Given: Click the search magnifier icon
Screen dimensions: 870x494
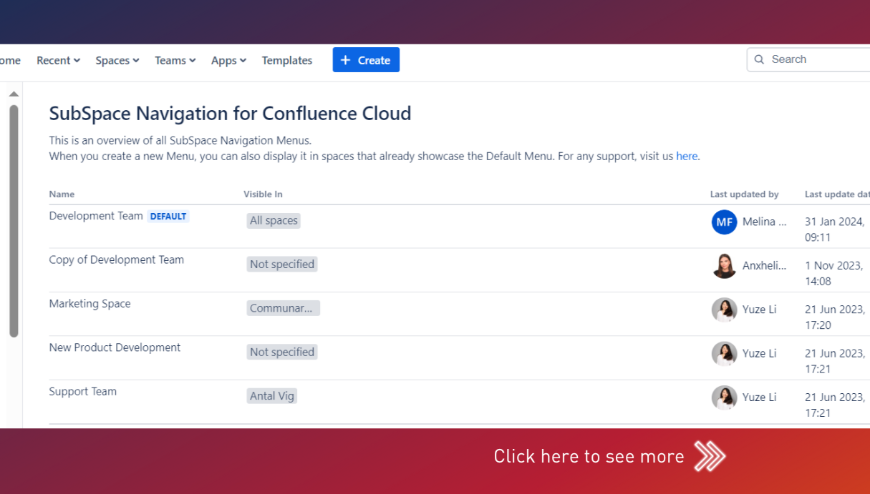Looking at the screenshot, I should pos(760,60).
